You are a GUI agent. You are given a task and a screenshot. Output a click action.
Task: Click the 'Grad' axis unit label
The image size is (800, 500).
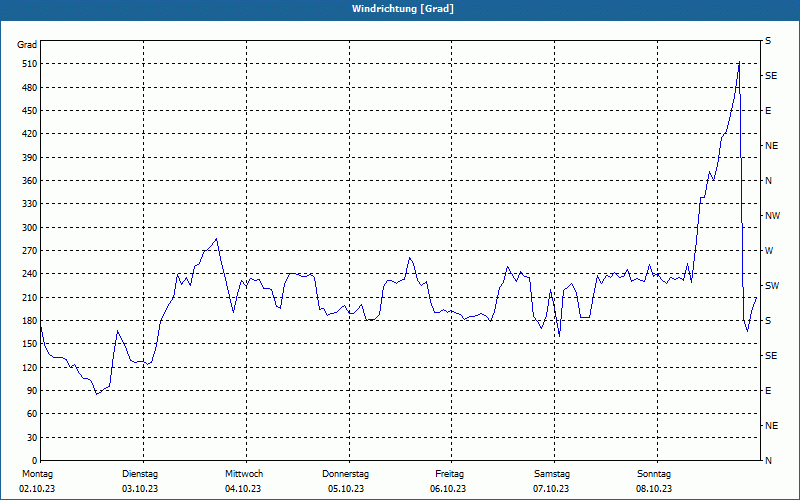pos(27,45)
